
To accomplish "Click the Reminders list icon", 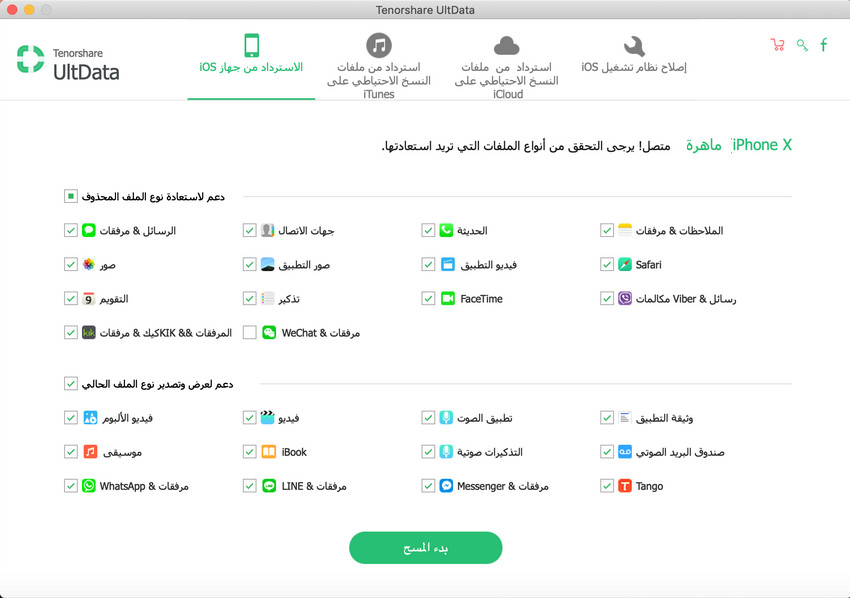I will pyautogui.click(x=267, y=299).
